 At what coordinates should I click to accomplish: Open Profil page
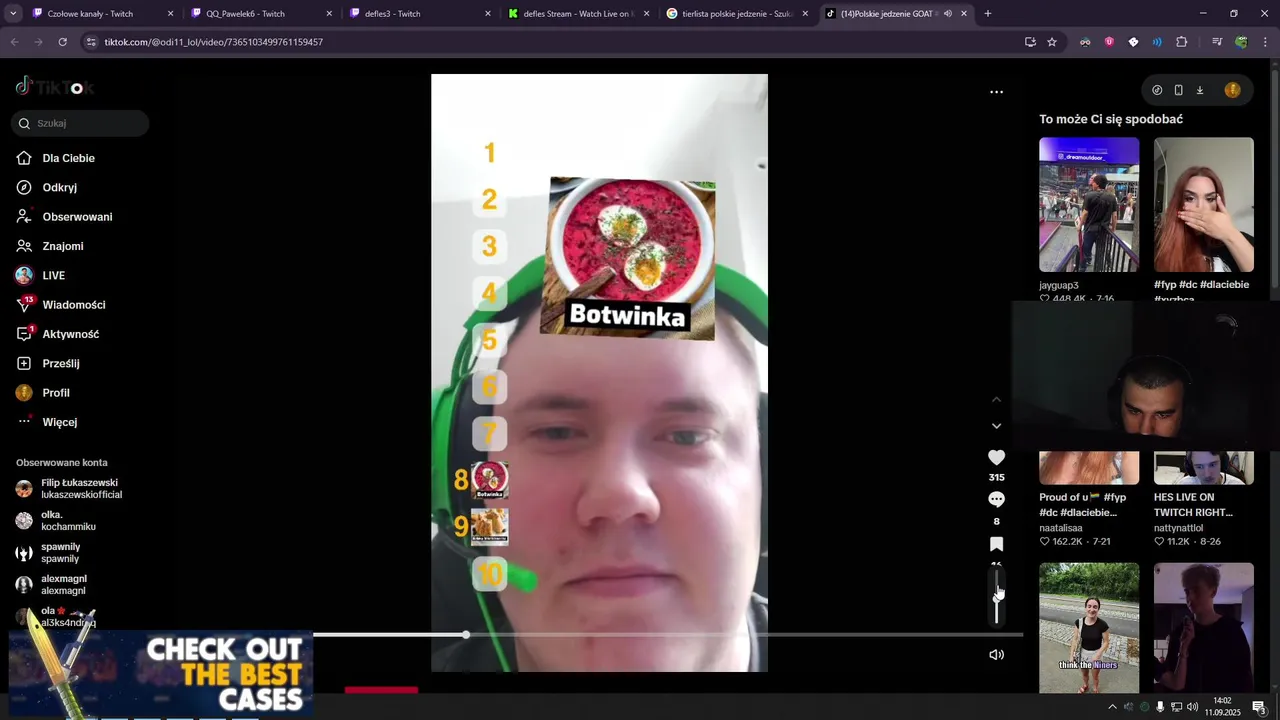coord(43,393)
